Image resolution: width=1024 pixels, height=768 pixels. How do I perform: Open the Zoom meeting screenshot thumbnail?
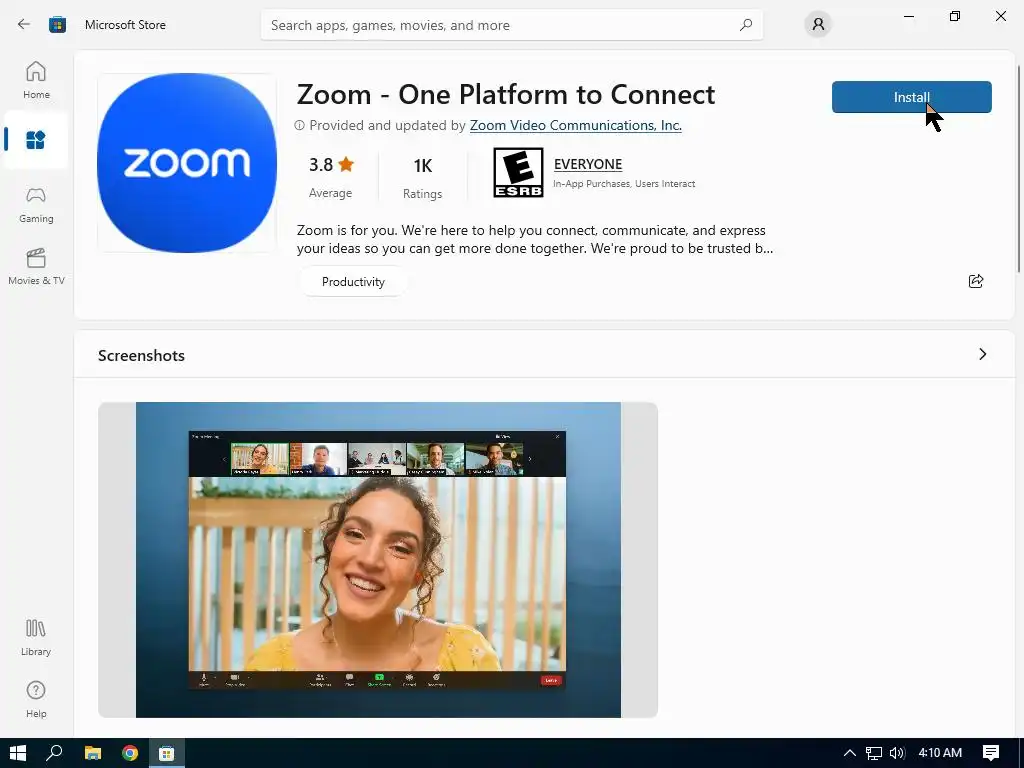click(377, 560)
